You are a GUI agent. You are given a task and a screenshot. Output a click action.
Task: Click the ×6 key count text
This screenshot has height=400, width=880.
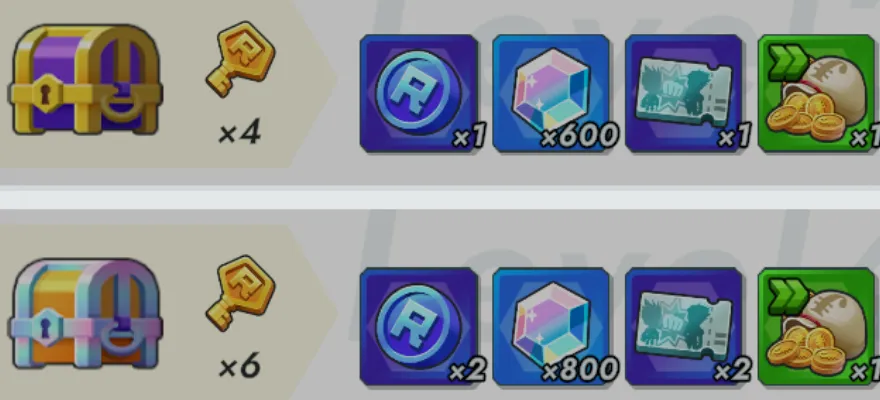239,367
